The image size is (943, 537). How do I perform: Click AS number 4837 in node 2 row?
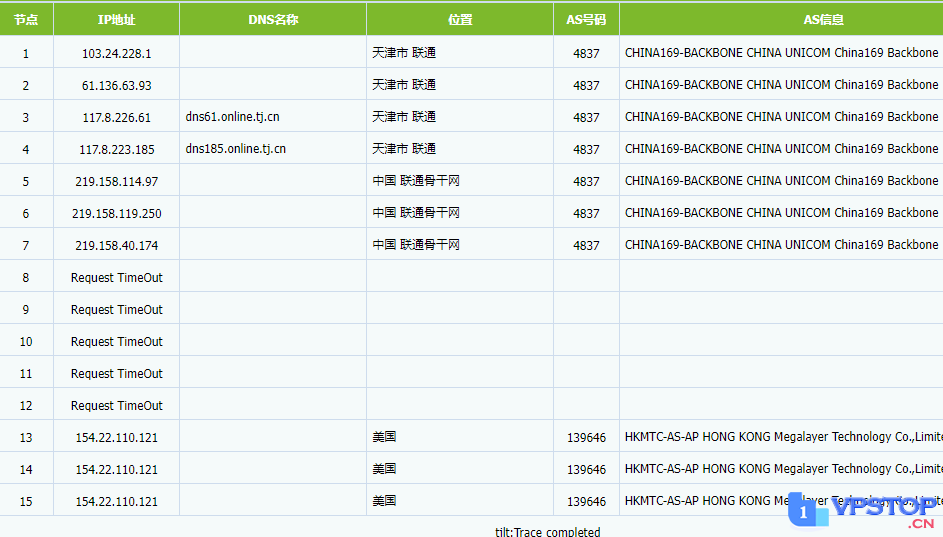(586, 85)
